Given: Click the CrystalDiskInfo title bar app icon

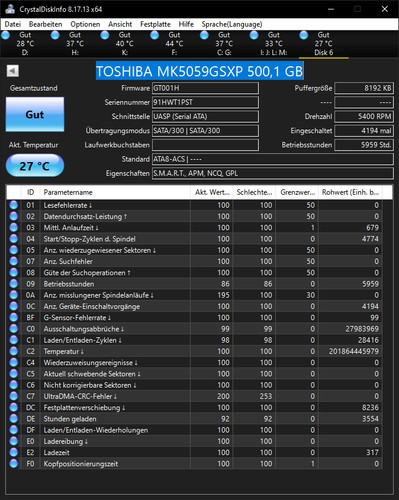Looking at the screenshot, I should [10, 9].
